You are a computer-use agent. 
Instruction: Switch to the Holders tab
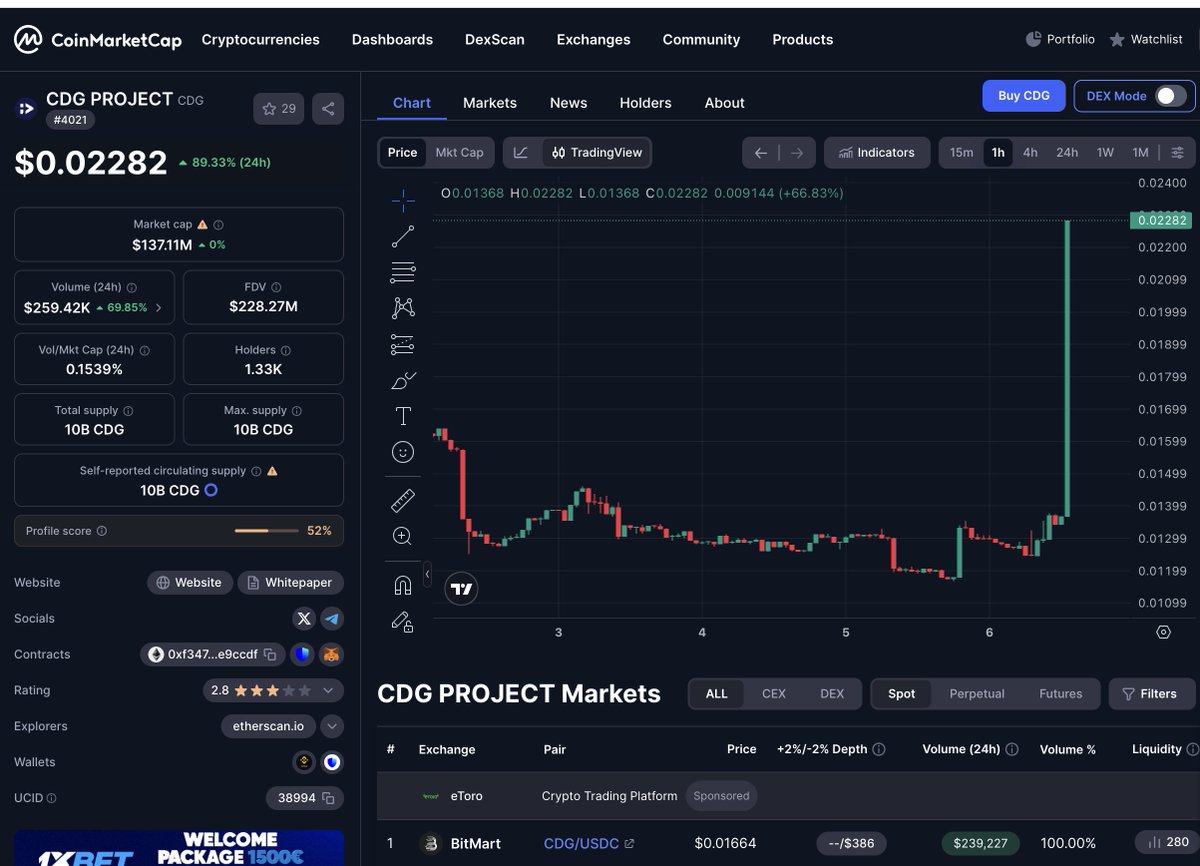tap(645, 103)
